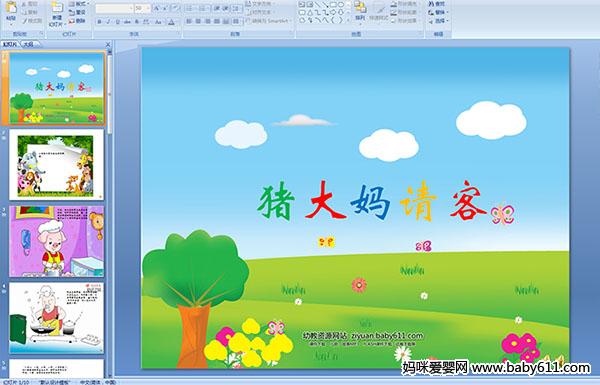Expand the Select (选择) dropdown
Viewport: 600px width, 385px height.
tap(439, 21)
